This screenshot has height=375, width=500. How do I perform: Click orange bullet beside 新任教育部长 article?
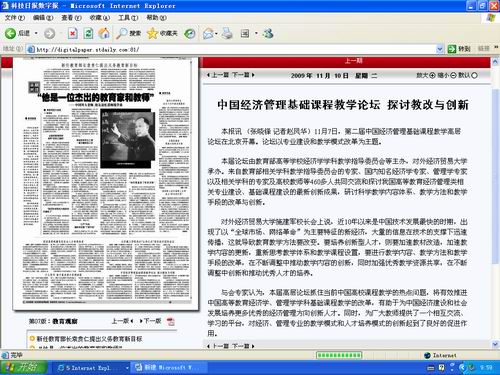tap(32, 339)
